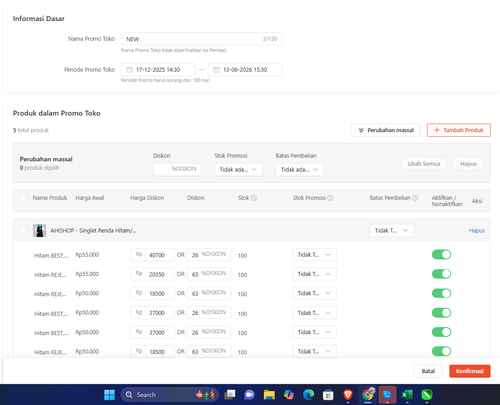The image size is (500, 405).
Task: Click the end date calendar icon
Action: (216, 70)
